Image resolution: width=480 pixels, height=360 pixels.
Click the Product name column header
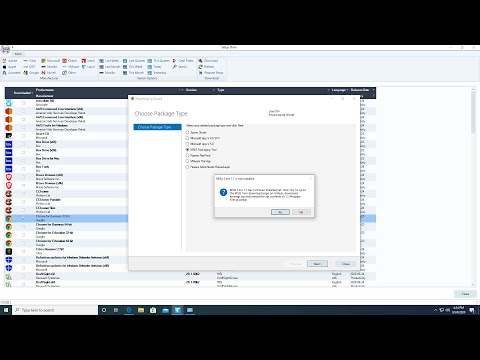click(x=45, y=90)
